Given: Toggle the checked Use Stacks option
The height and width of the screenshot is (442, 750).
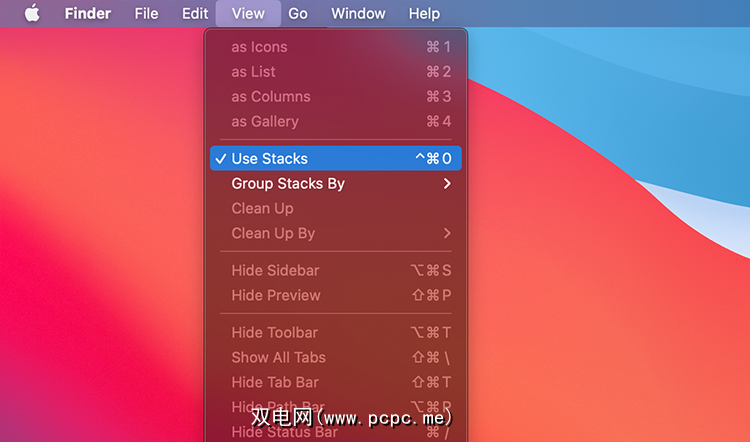Looking at the screenshot, I should point(336,158).
